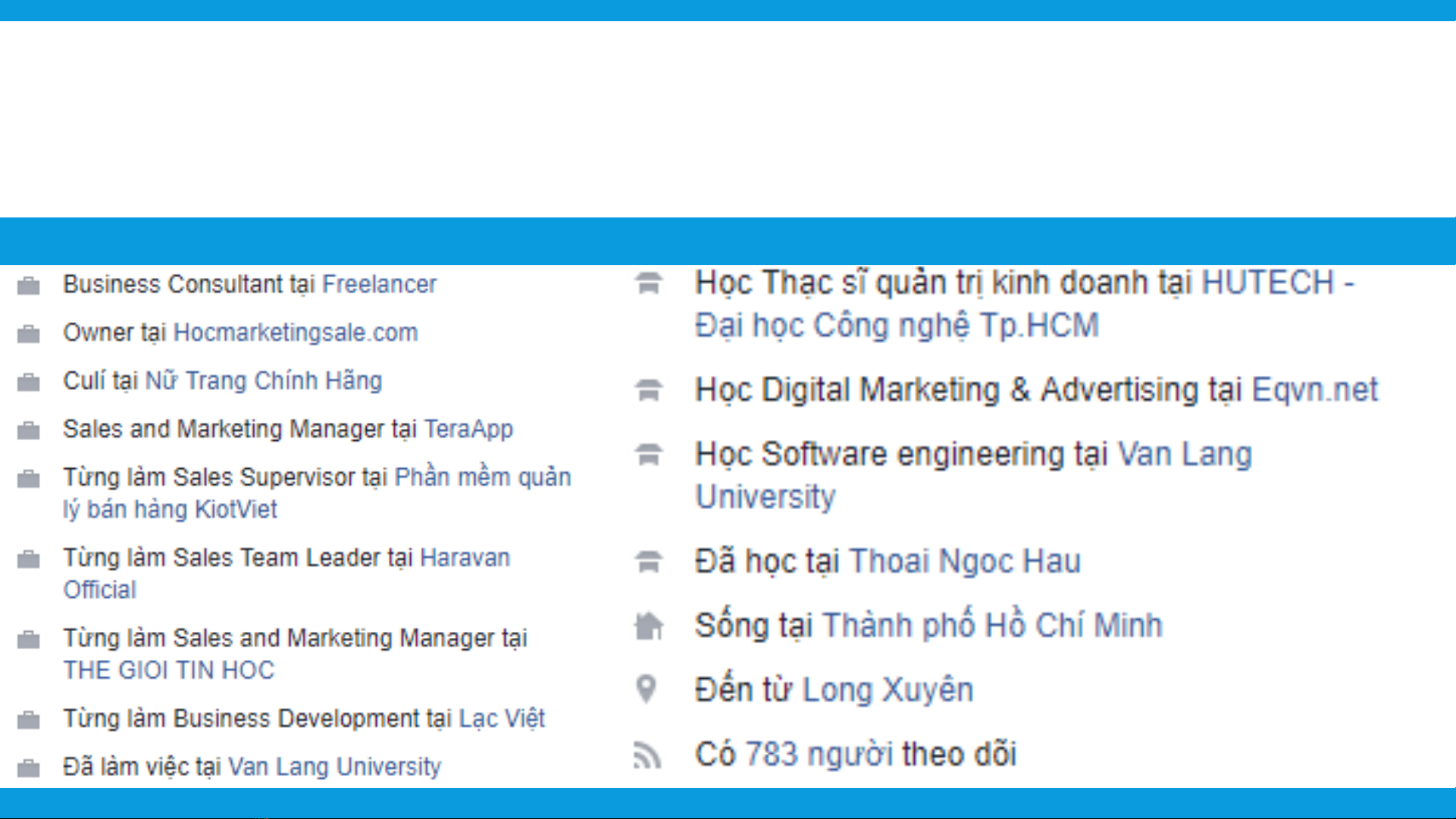This screenshot has width=1456, height=819.
Task: Click education icon beside Học Thạc sĩ entry
Action: point(649,283)
